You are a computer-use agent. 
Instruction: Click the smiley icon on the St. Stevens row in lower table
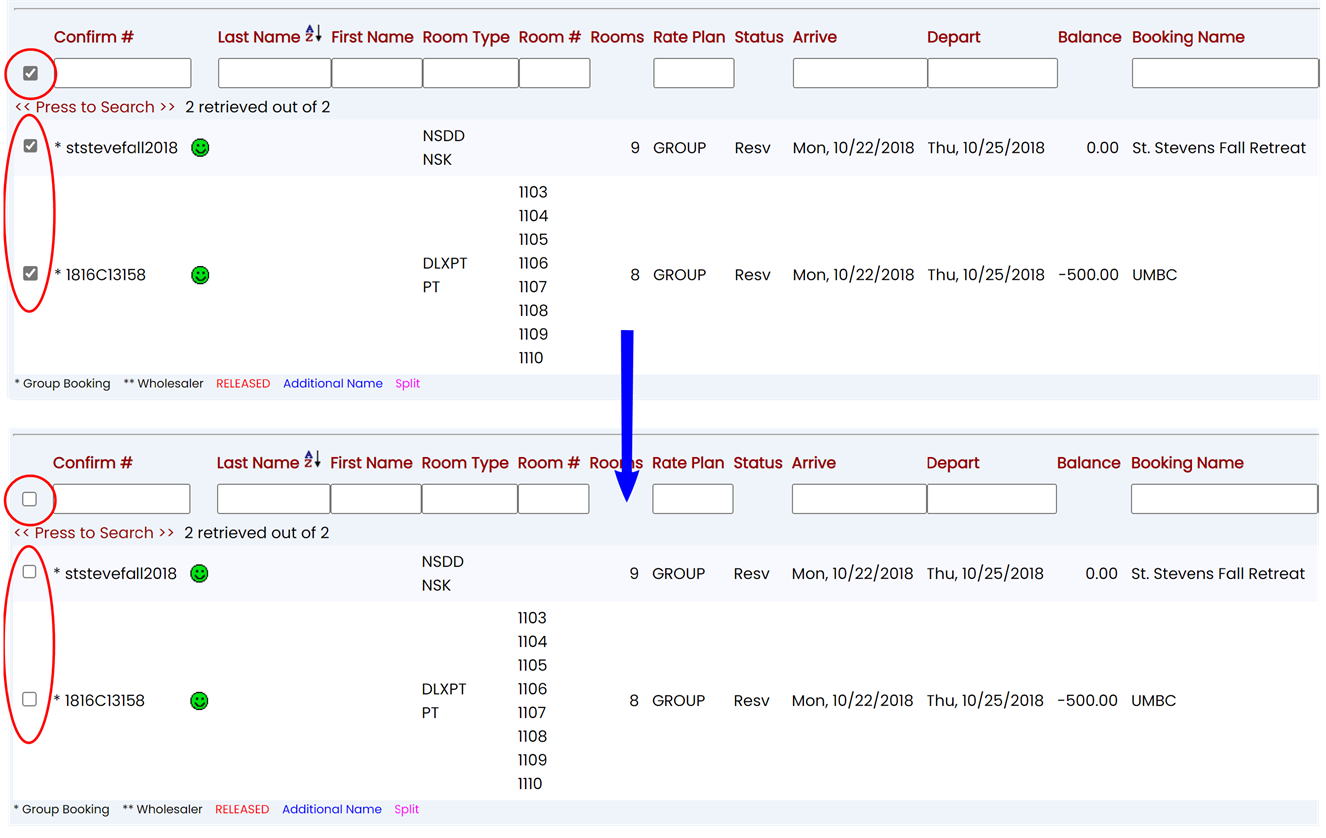[198, 573]
